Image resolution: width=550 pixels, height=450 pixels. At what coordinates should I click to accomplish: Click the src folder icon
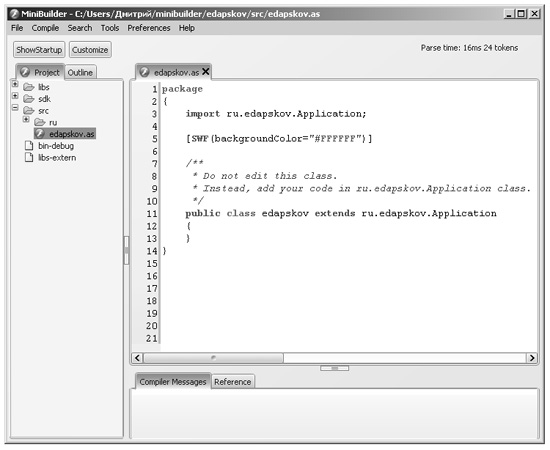click(29, 111)
